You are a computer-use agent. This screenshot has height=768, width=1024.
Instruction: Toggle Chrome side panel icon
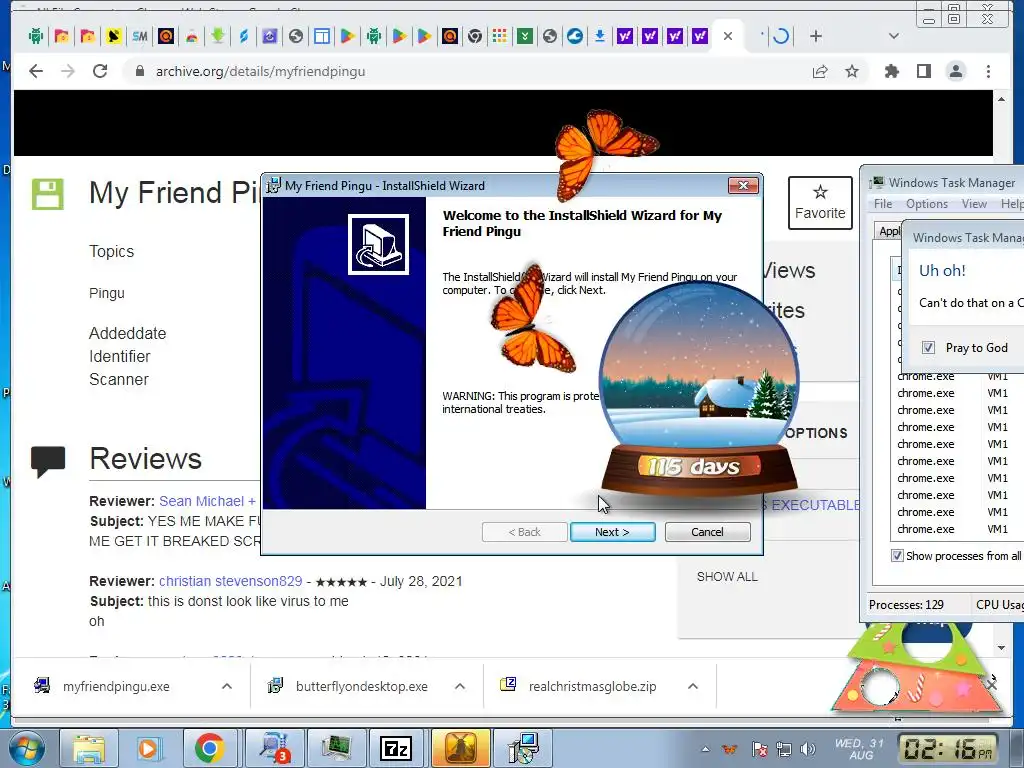pos(923,71)
